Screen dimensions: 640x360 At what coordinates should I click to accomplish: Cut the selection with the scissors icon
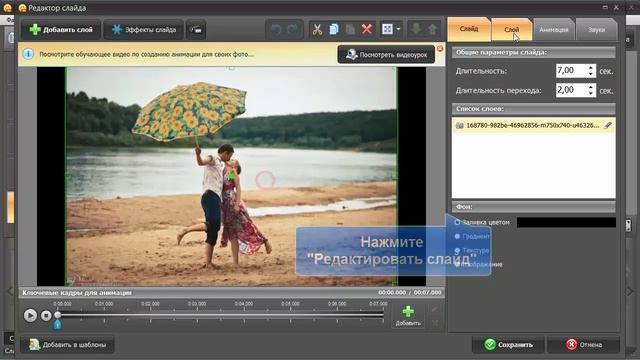pos(317,29)
